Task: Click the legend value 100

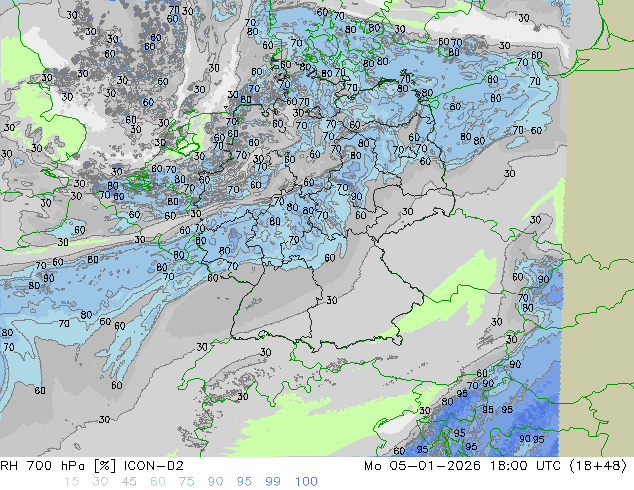Action: coord(306,482)
